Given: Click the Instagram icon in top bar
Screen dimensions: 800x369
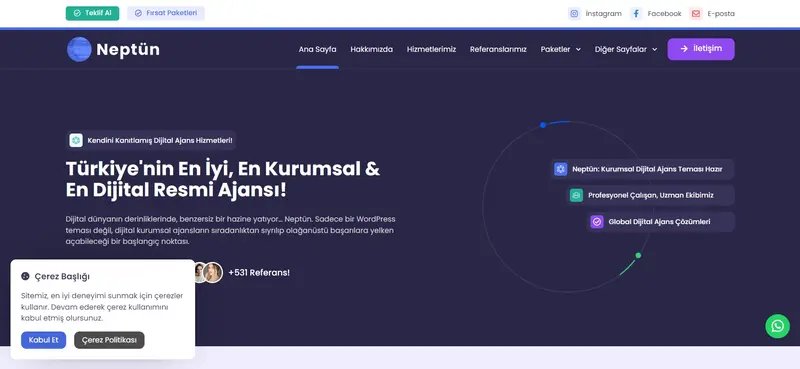Looking at the screenshot, I should pyautogui.click(x=574, y=14).
